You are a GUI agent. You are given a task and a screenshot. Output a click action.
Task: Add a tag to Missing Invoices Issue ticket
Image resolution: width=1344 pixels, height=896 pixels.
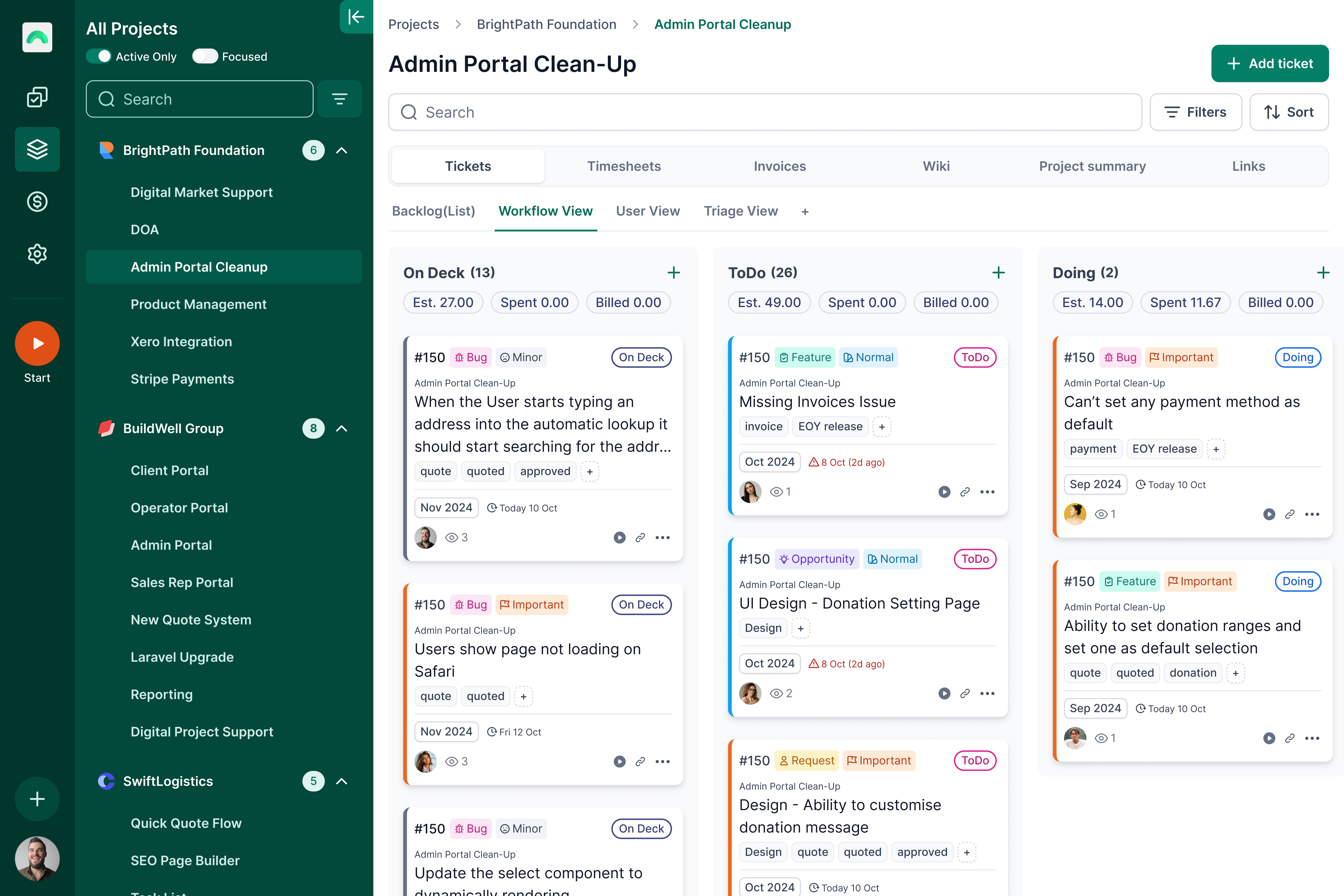click(882, 427)
